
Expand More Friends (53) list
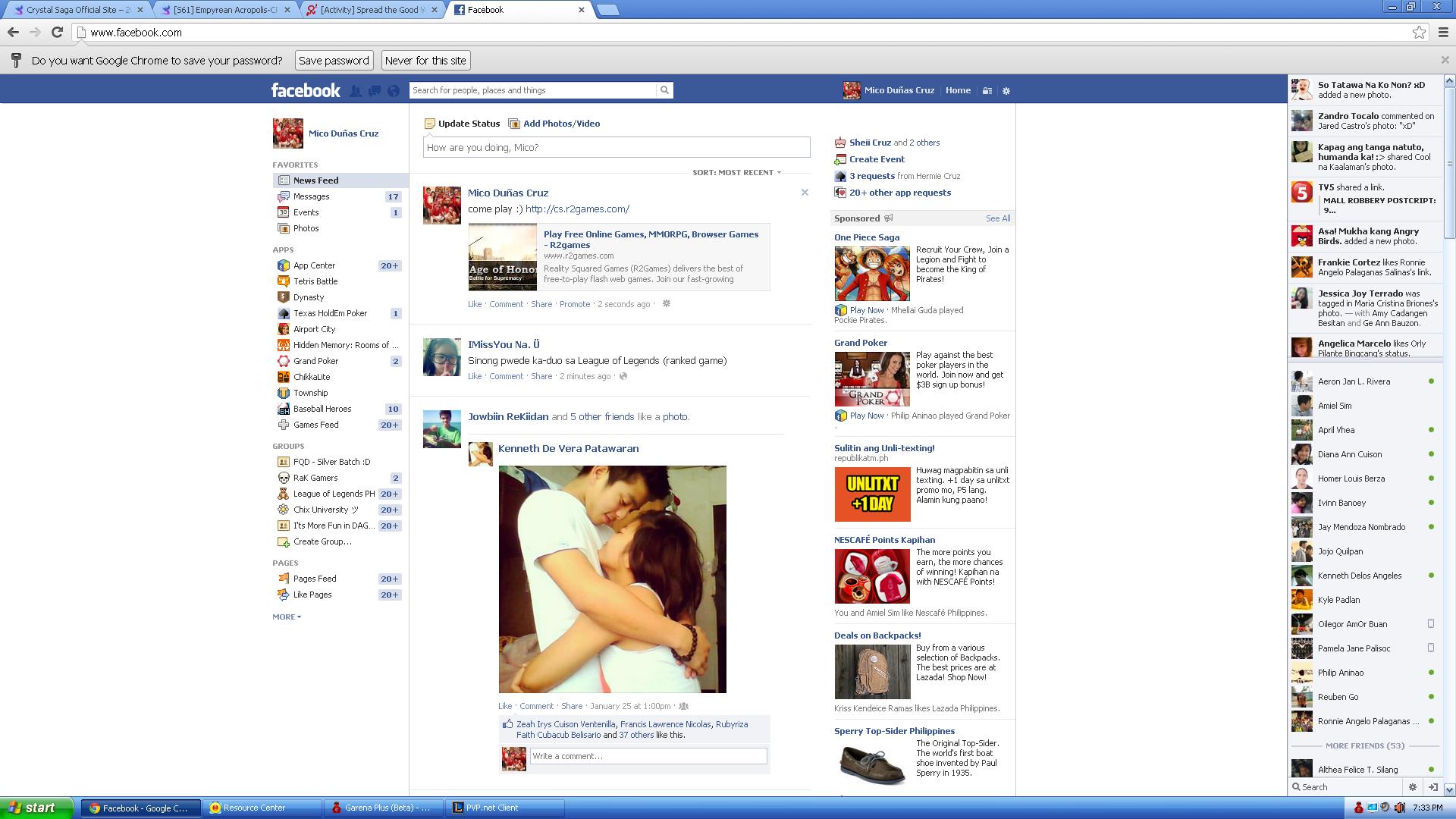point(1365,746)
